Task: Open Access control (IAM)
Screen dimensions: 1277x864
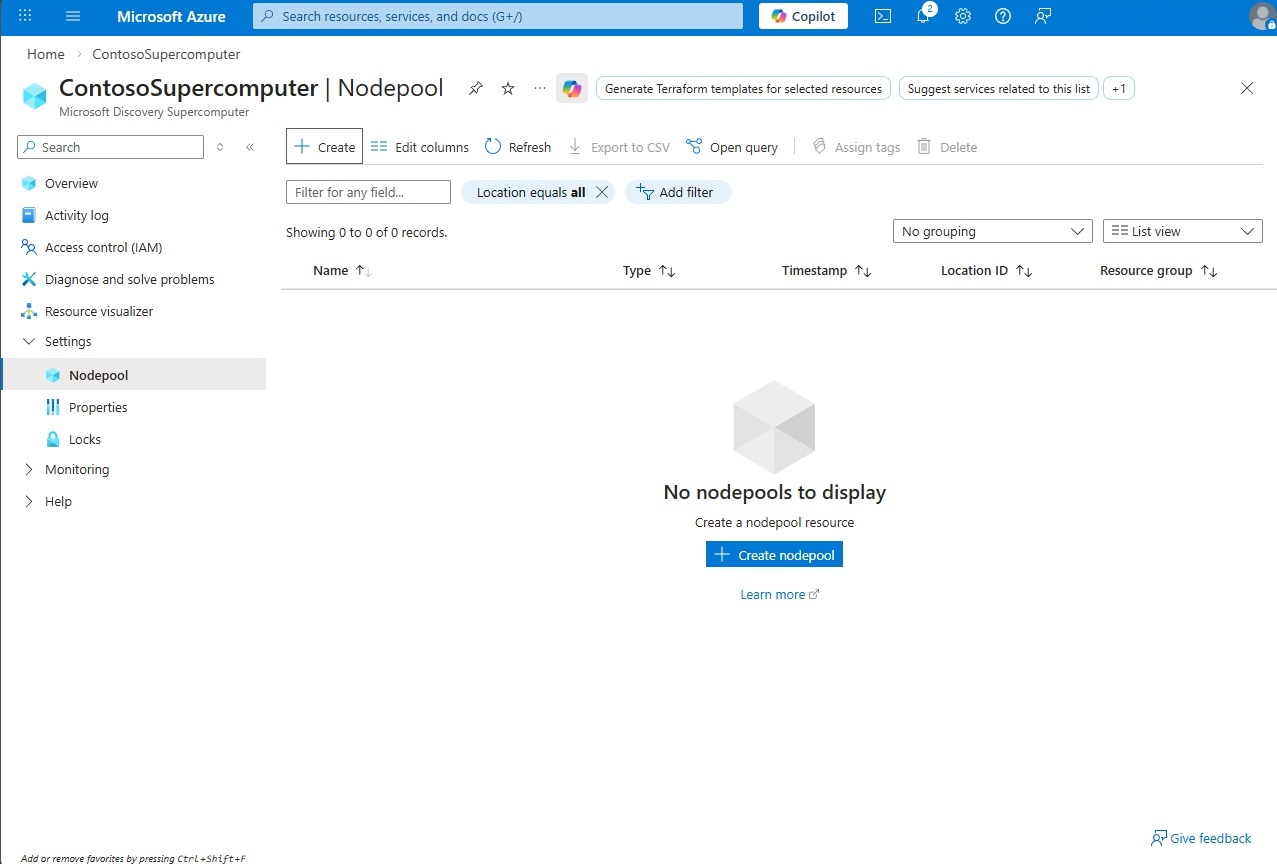Action: click(103, 247)
